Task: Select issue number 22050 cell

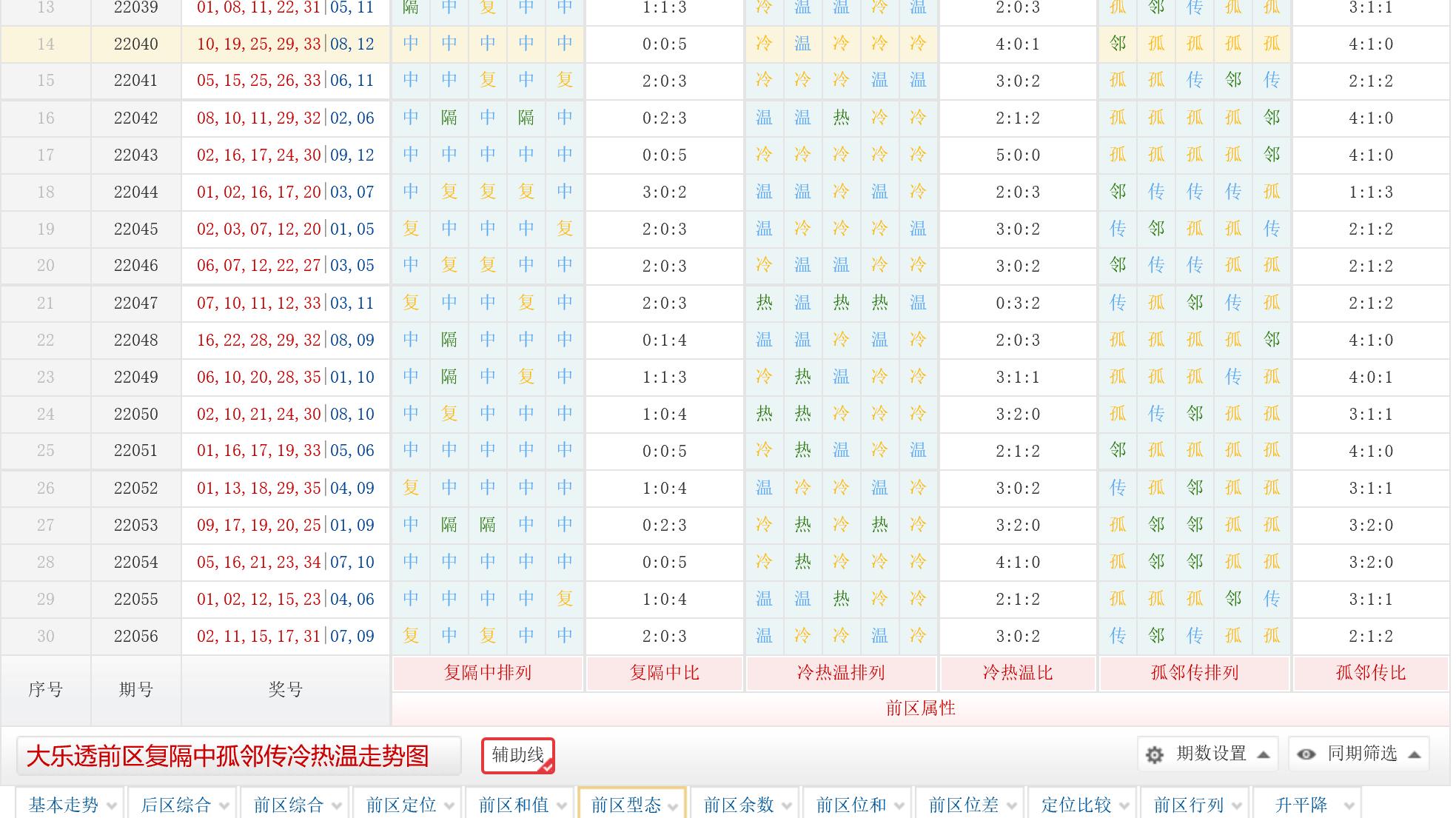Action: (136, 414)
